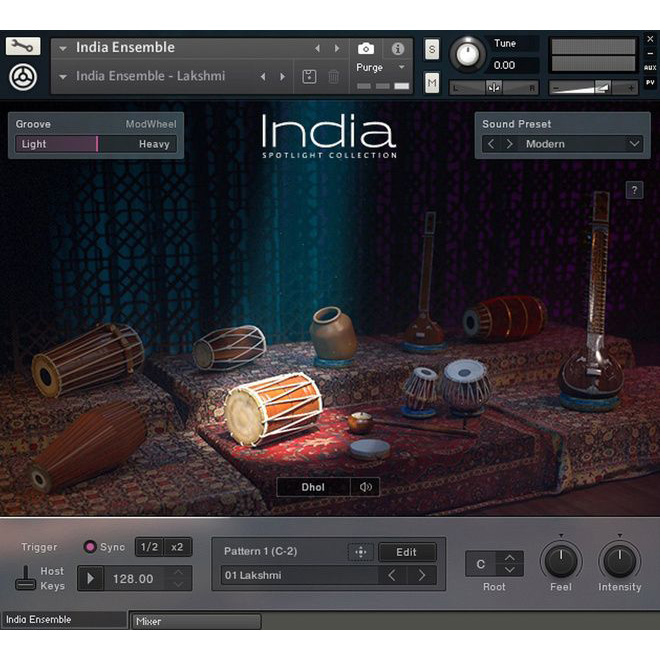Click the Dhol instrument label button
660x660 pixels.
[313, 487]
